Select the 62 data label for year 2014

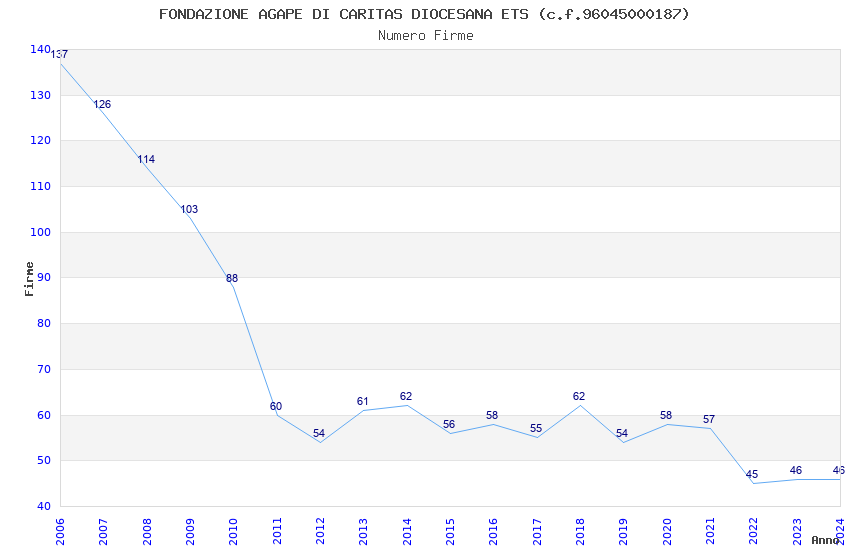[405, 397]
